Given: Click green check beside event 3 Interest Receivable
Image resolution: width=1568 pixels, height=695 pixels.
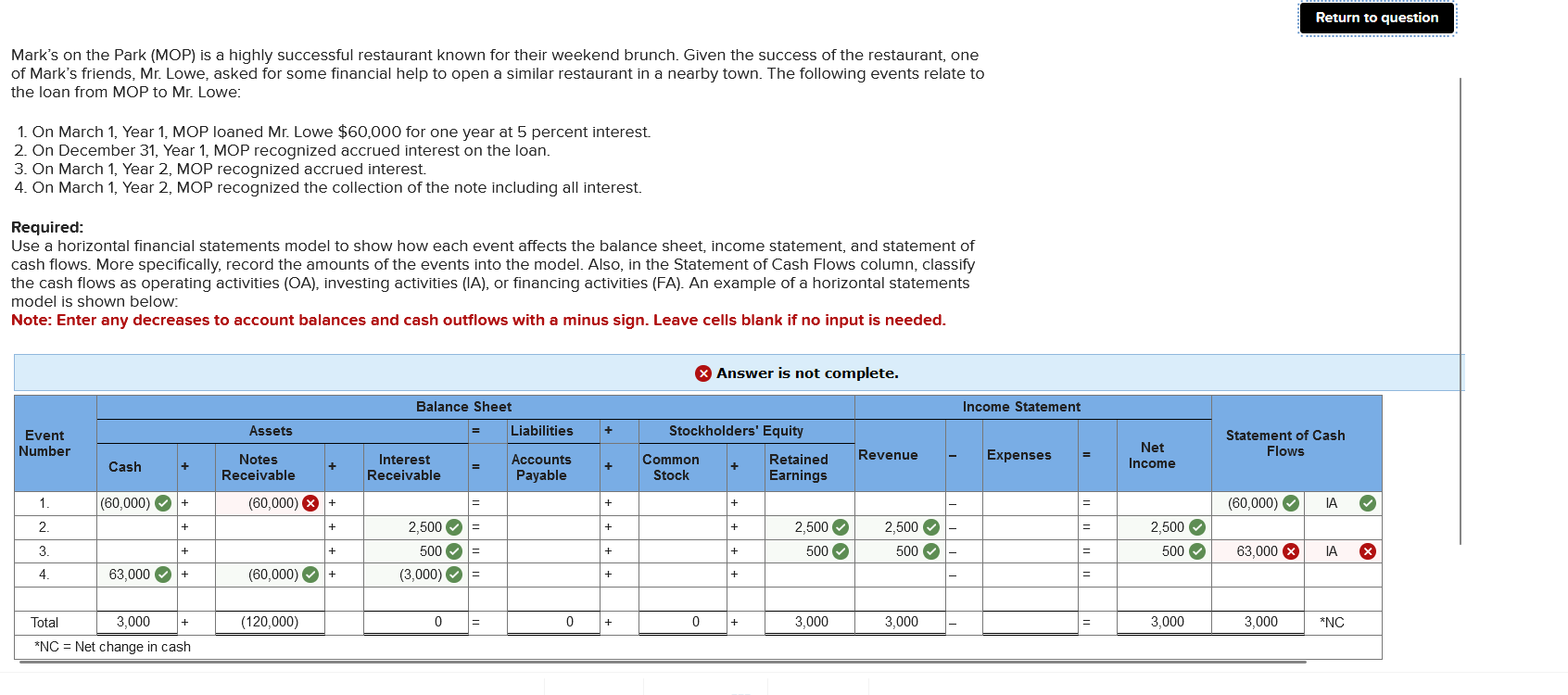Looking at the screenshot, I should (x=454, y=551).
